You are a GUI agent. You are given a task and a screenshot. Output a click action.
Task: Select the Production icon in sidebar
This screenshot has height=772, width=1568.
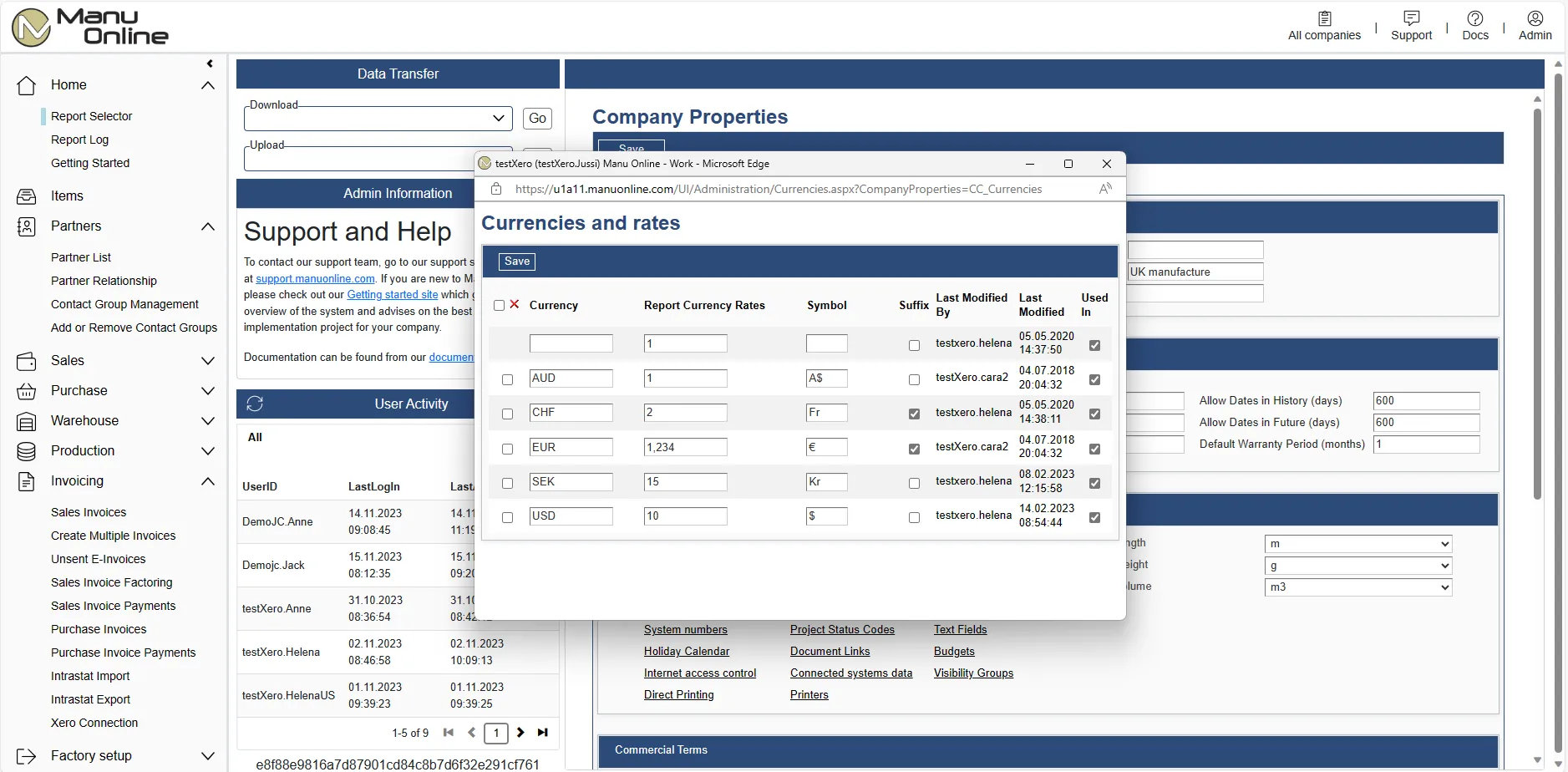[25, 450]
